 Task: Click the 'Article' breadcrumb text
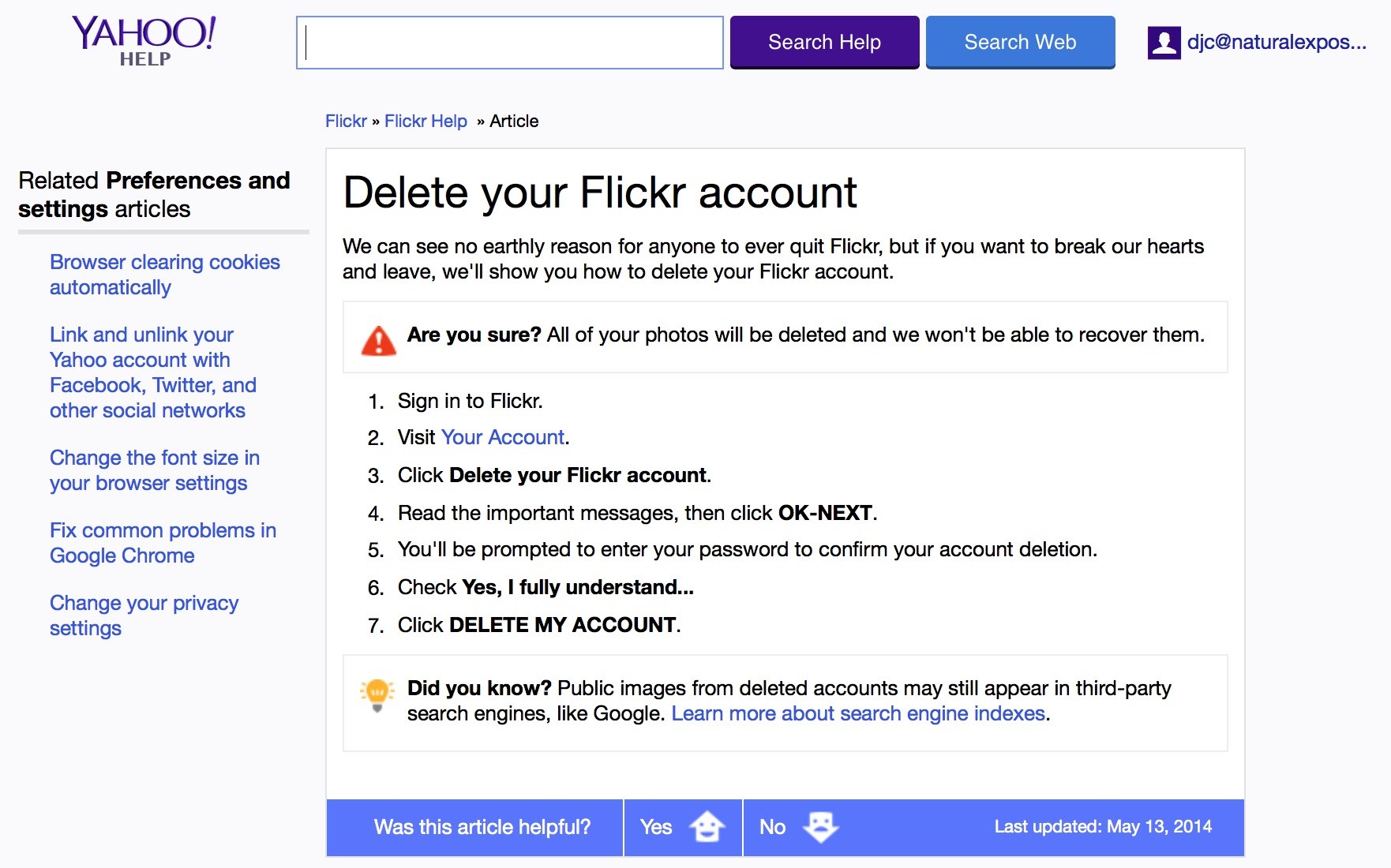point(514,121)
